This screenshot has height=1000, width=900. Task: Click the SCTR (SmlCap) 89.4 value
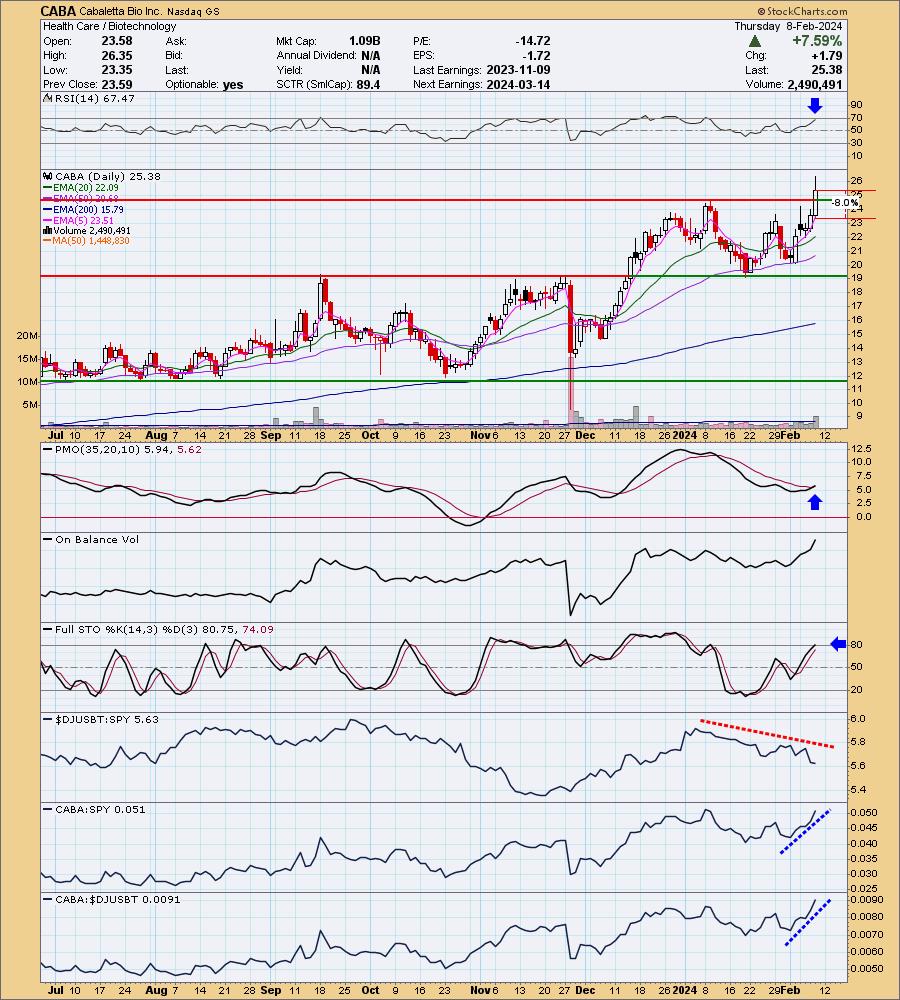pyautogui.click(x=368, y=85)
